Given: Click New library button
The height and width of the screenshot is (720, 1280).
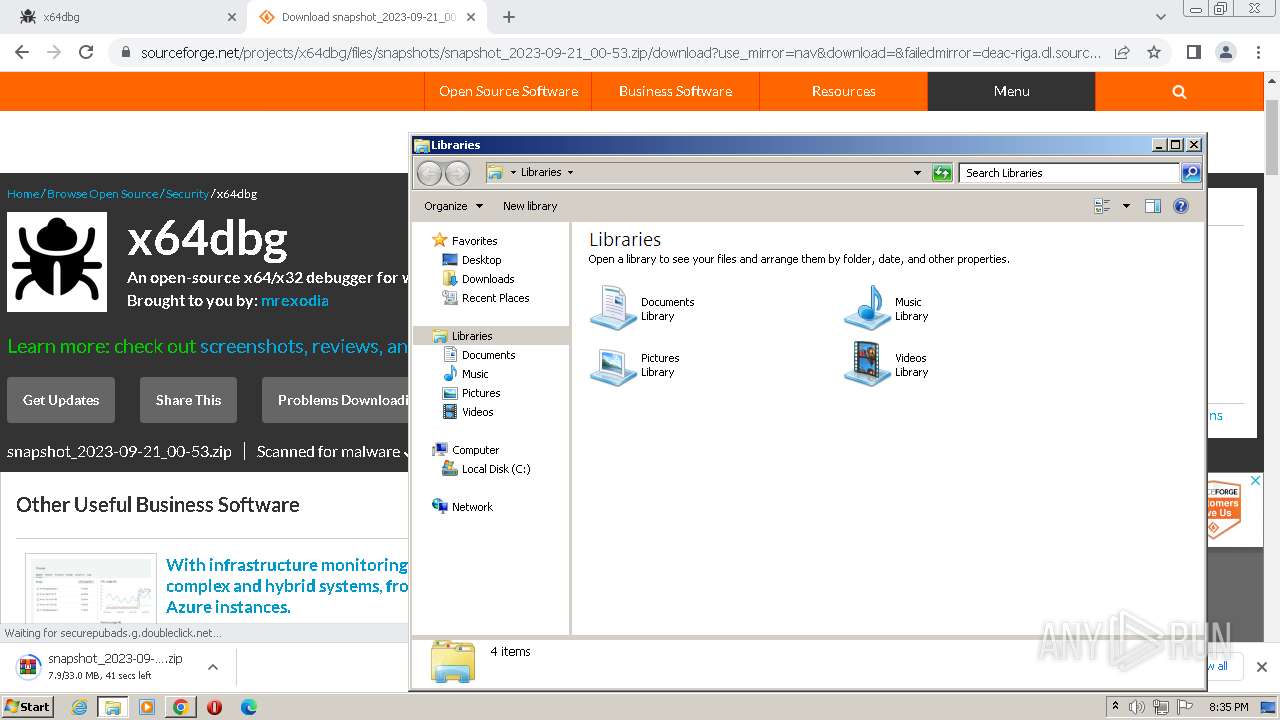Looking at the screenshot, I should tap(530, 206).
